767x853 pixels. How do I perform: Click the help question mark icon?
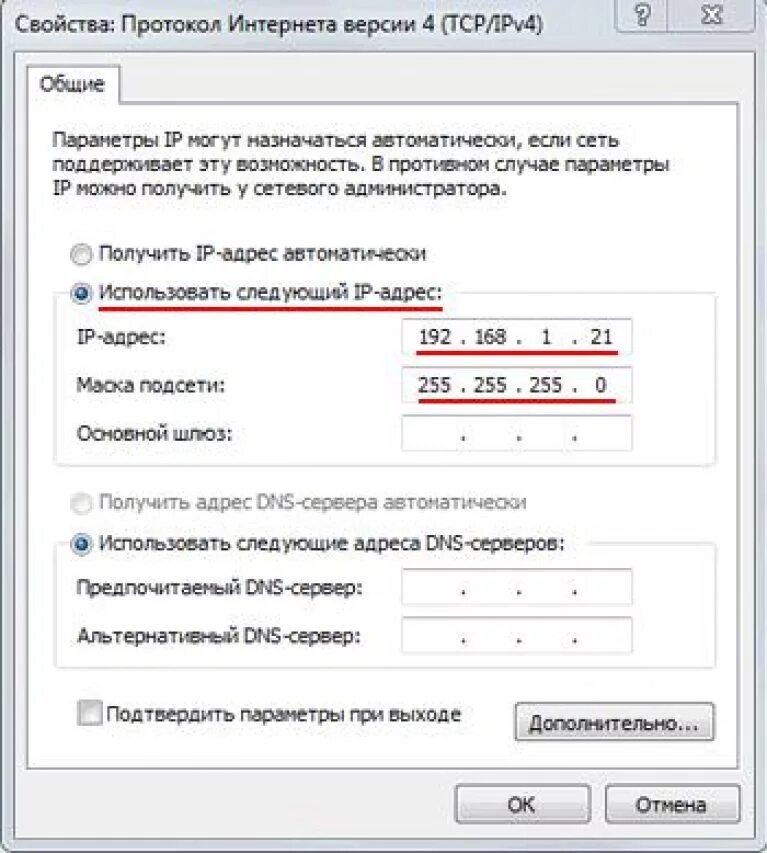[642, 15]
